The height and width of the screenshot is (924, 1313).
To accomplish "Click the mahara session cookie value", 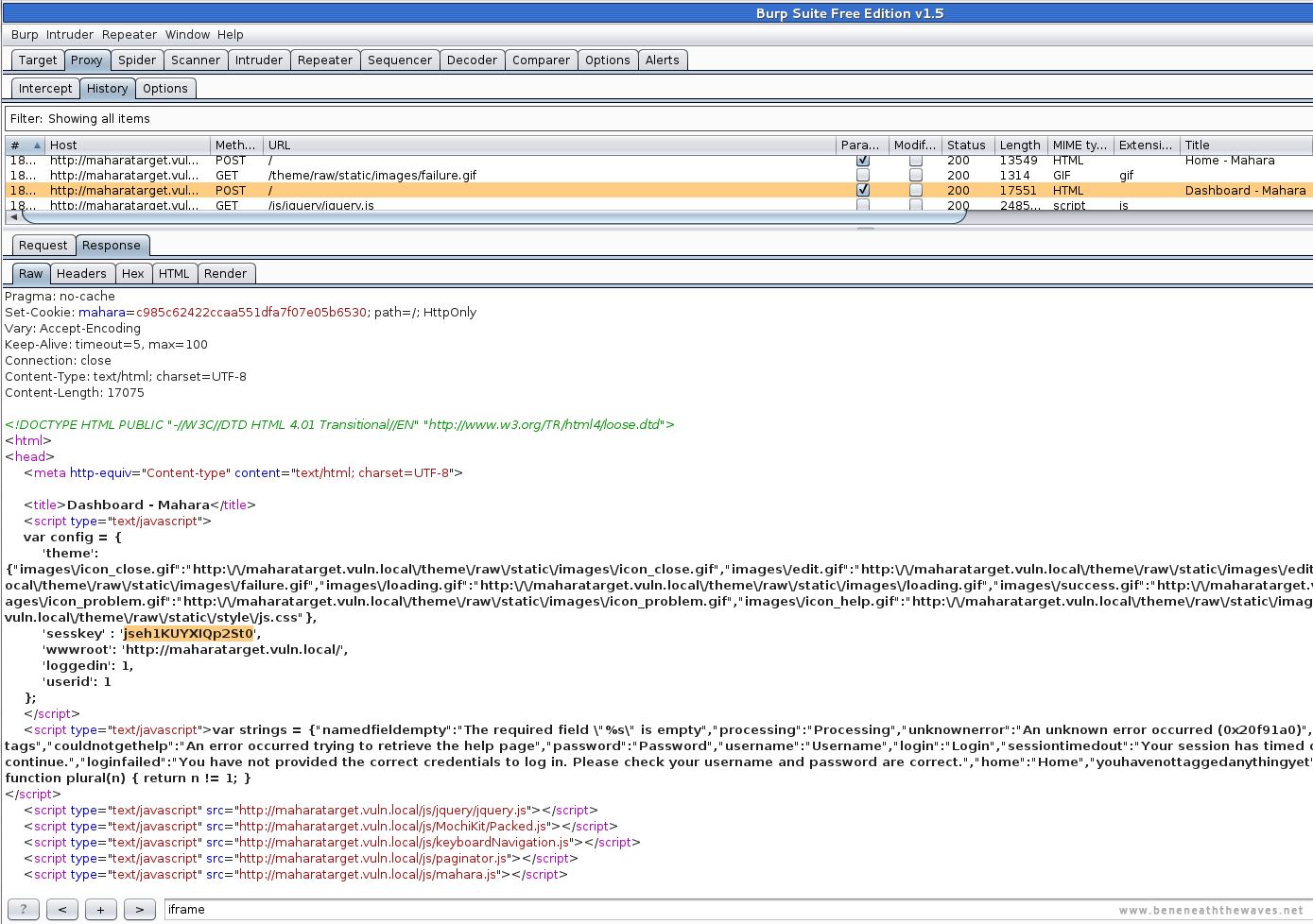I will [x=251, y=312].
